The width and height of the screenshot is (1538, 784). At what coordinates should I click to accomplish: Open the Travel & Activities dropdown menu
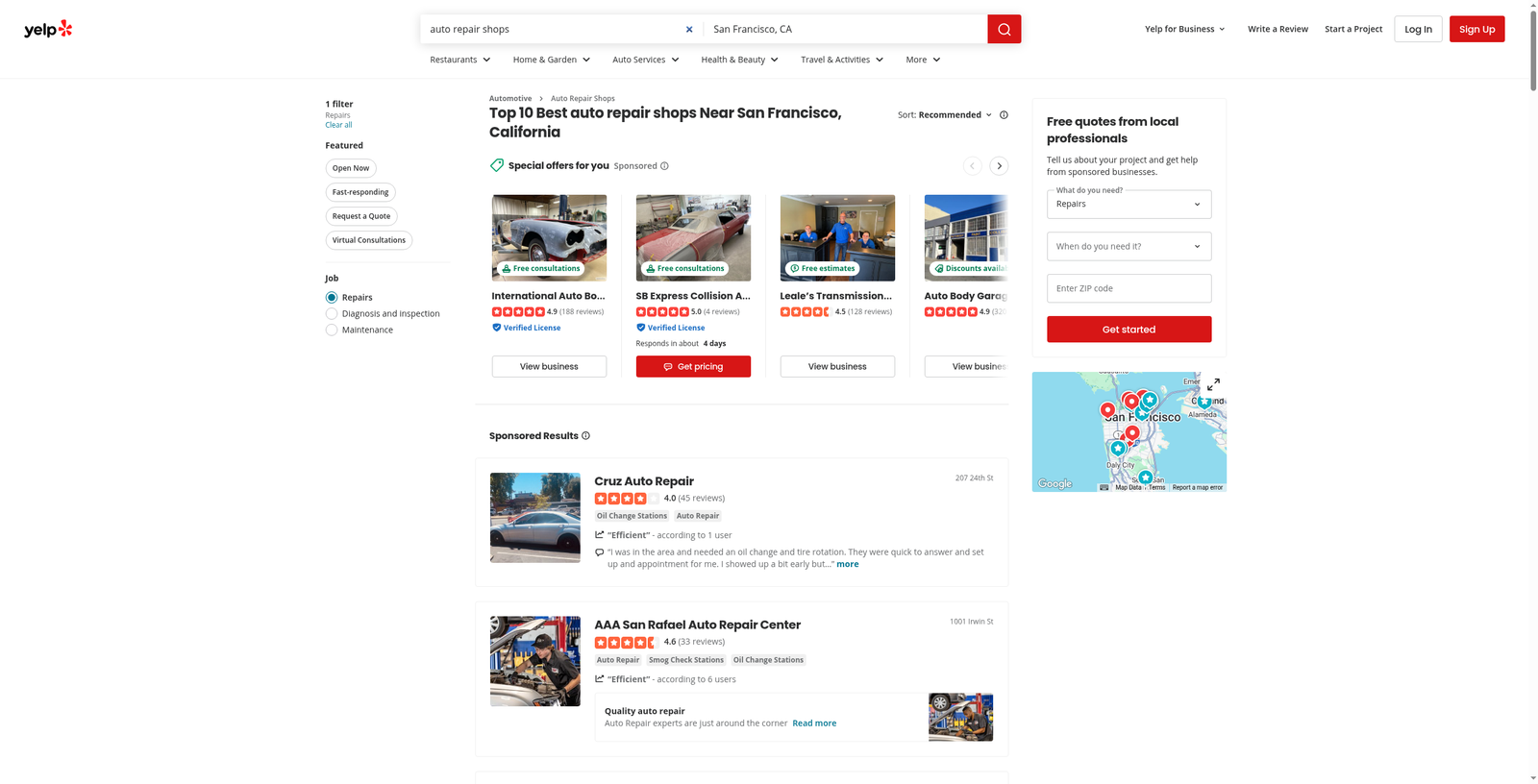[842, 60]
